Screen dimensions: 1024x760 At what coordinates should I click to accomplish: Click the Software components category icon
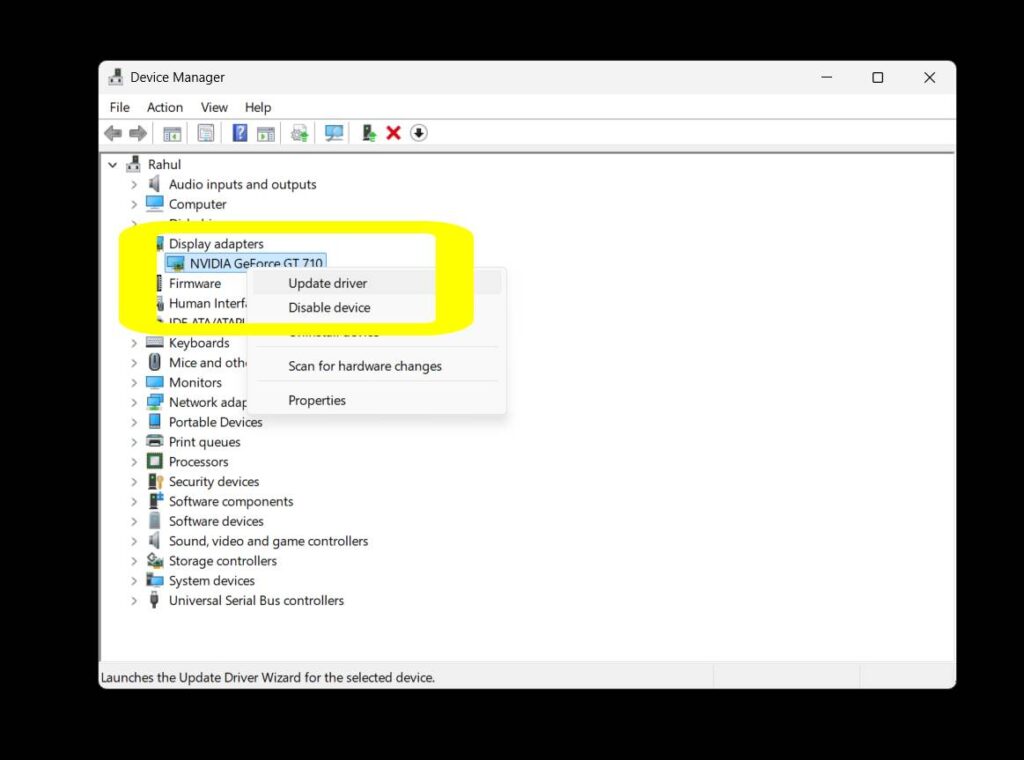click(x=155, y=501)
